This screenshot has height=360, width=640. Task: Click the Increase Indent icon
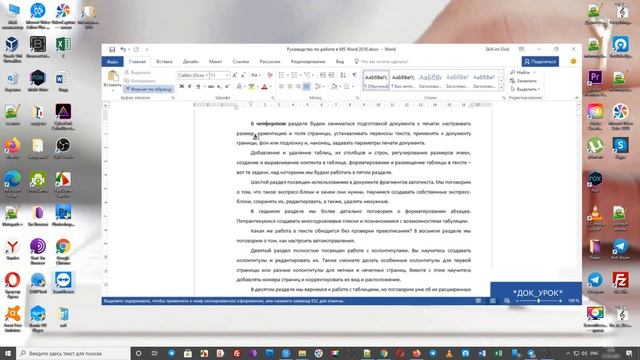[331, 75]
